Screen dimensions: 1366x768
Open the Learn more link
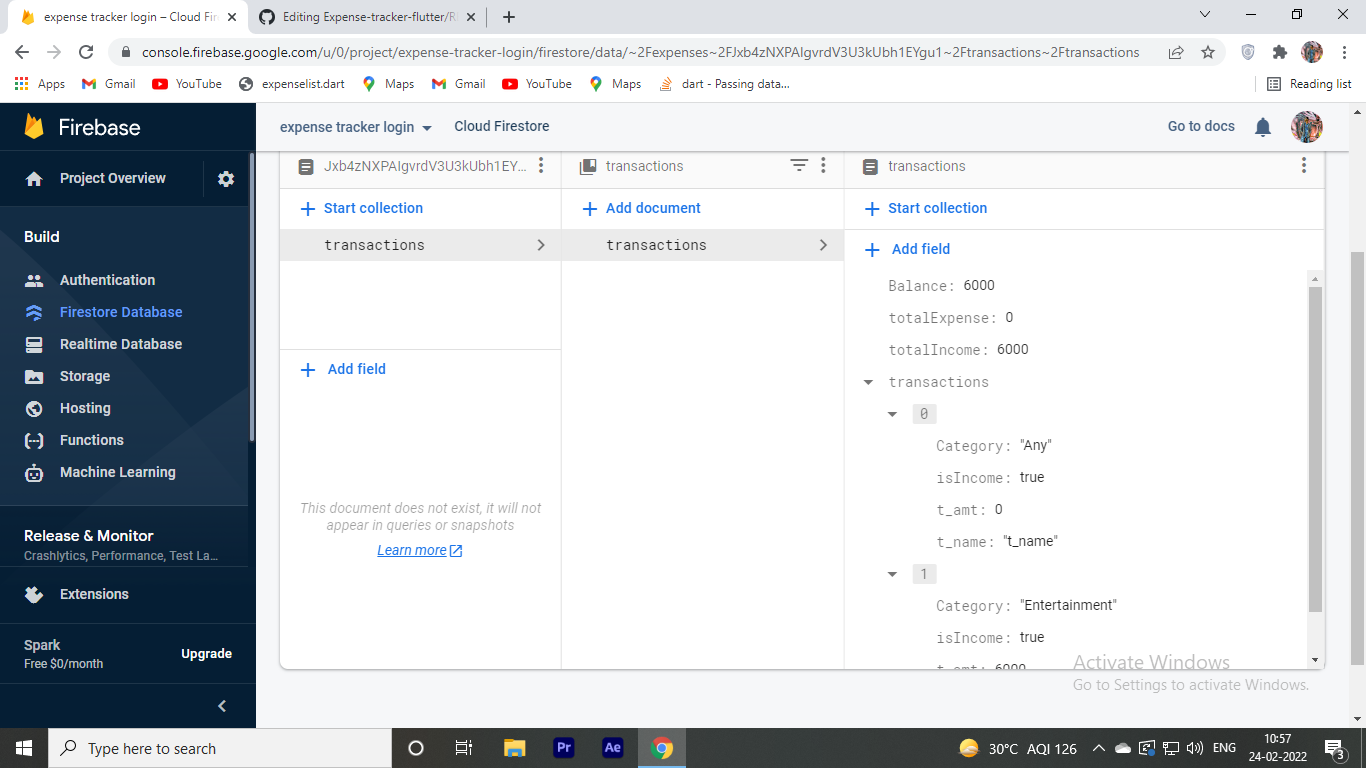point(413,550)
